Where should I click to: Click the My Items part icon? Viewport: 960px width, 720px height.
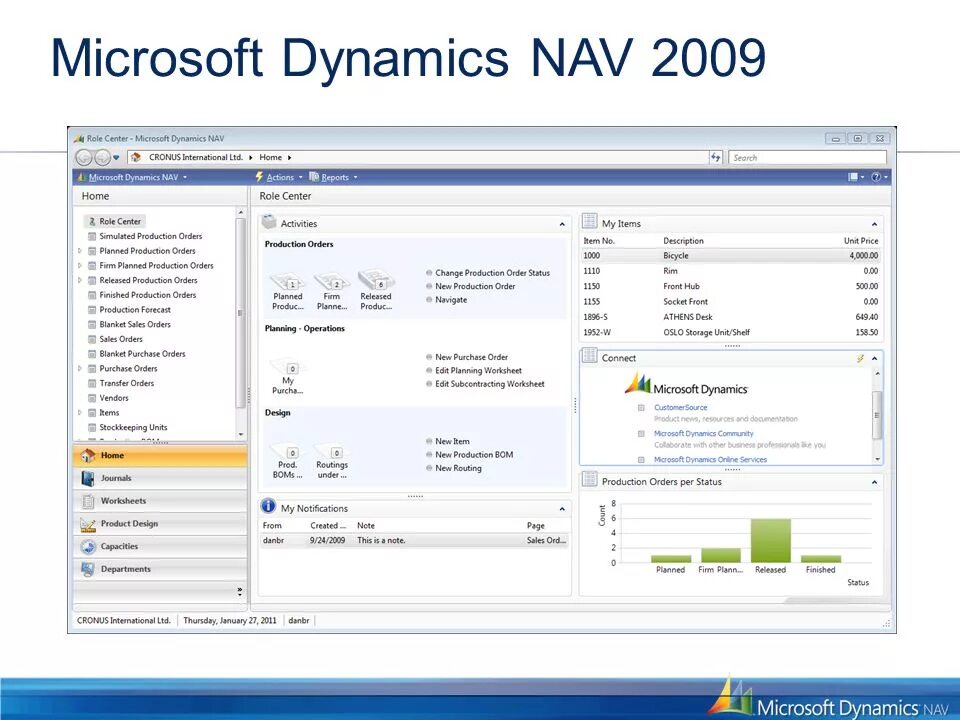coord(590,221)
